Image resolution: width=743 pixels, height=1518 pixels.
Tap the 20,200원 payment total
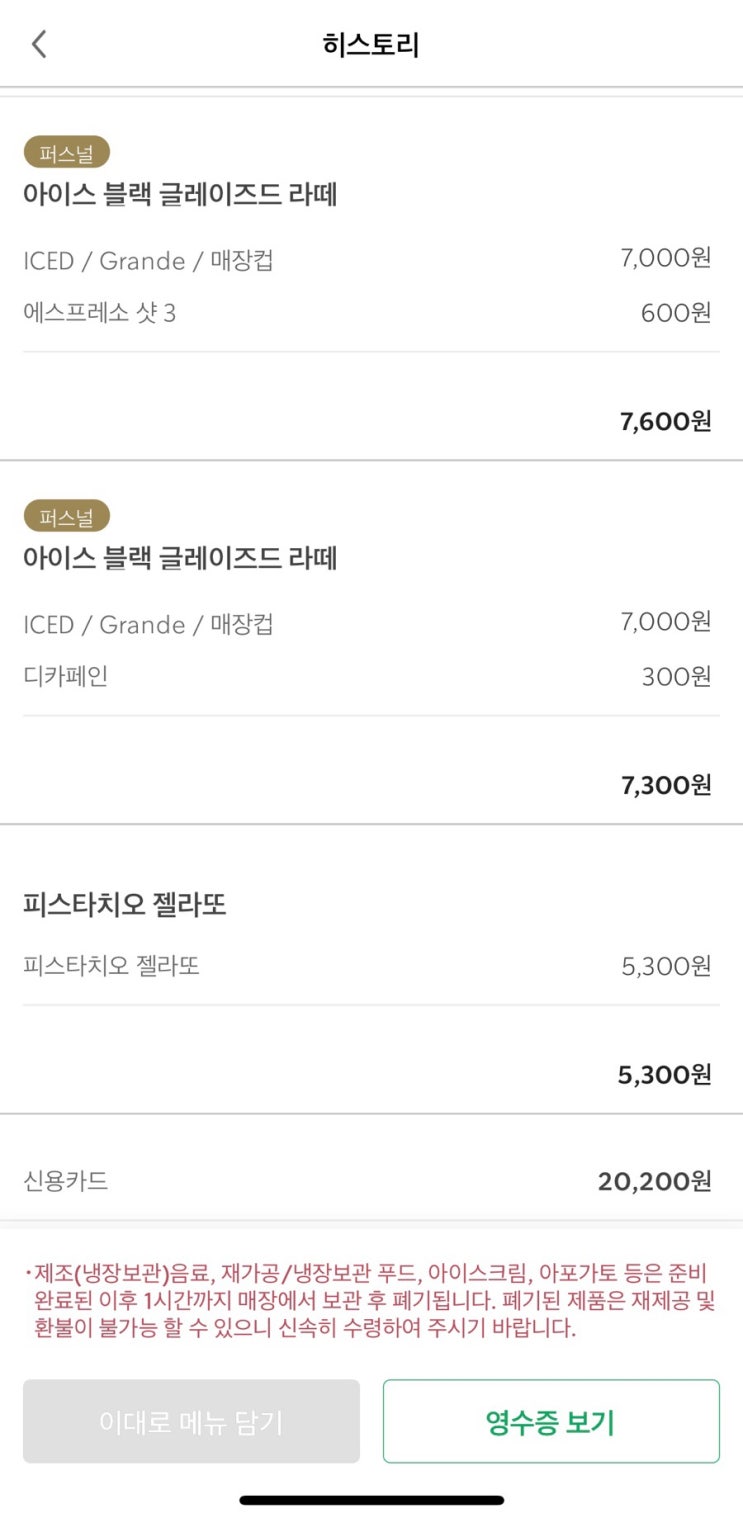[654, 1182]
